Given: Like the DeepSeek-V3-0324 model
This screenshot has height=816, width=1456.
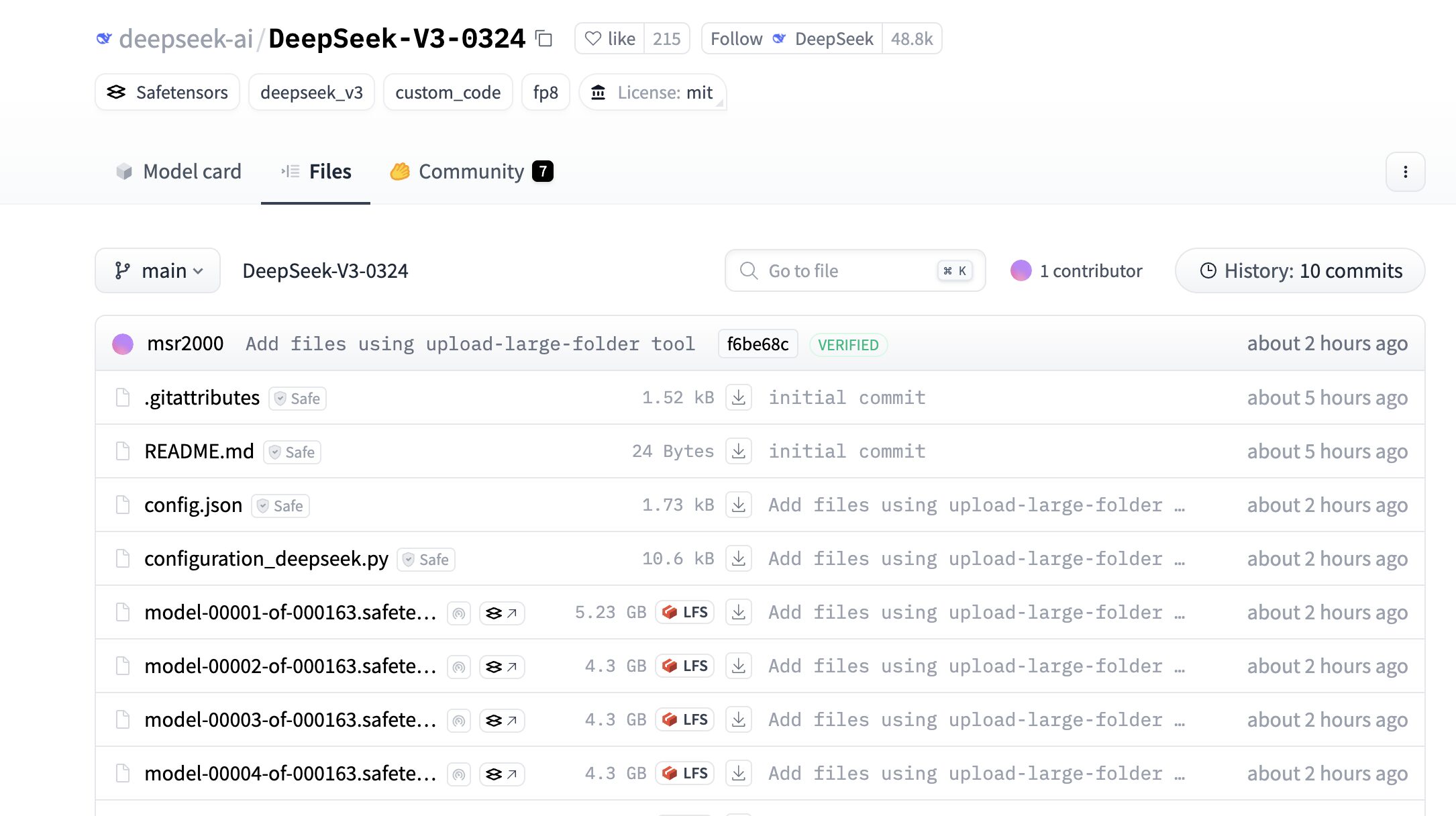Looking at the screenshot, I should tap(609, 39).
